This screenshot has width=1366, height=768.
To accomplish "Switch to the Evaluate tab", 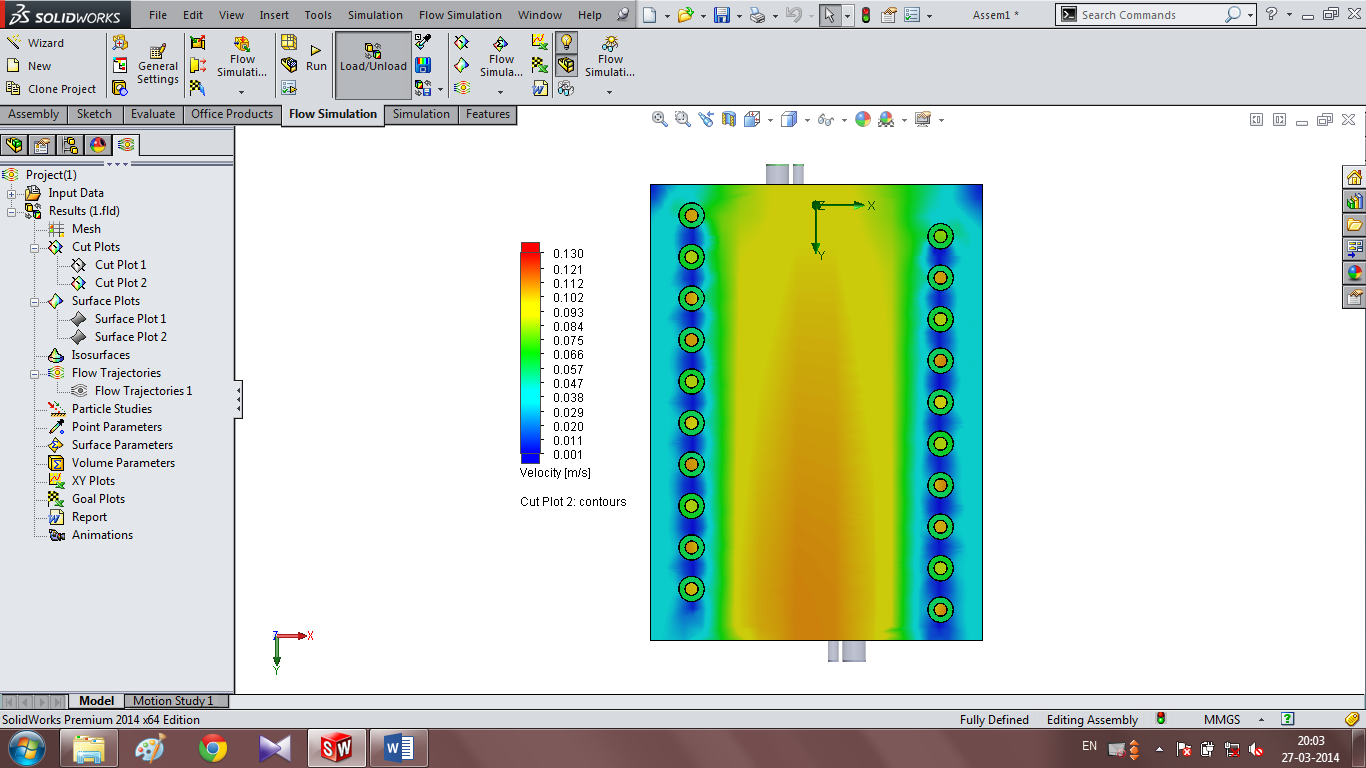I will 153,114.
